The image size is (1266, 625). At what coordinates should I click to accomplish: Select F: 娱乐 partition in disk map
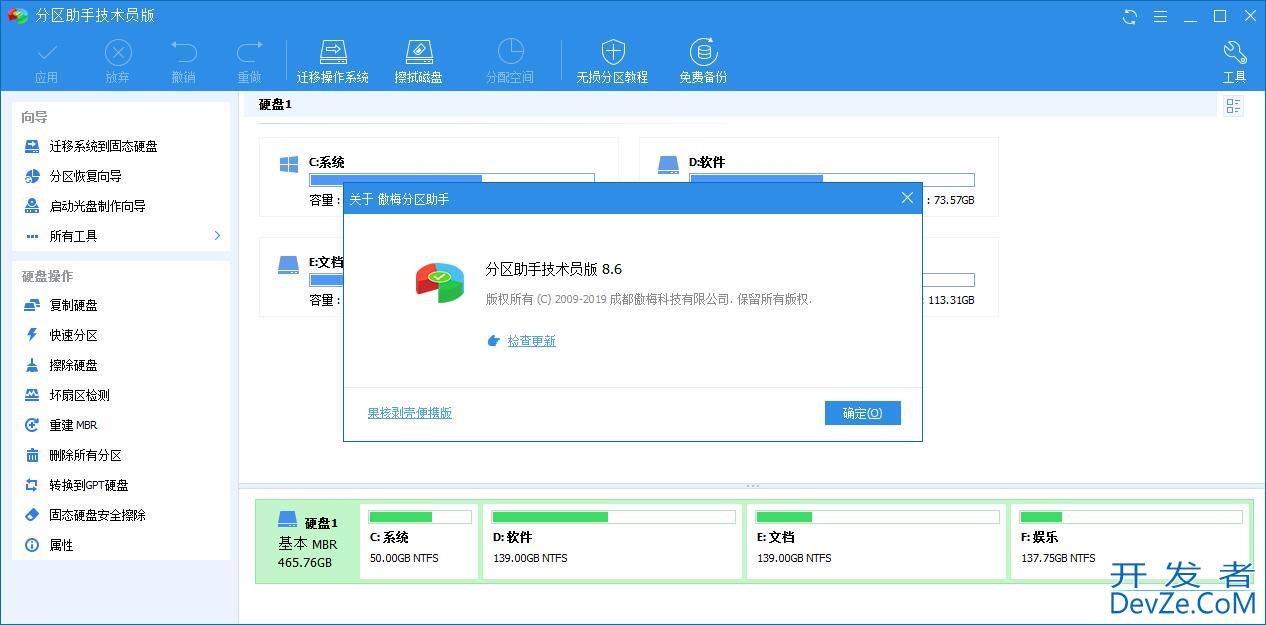1130,541
